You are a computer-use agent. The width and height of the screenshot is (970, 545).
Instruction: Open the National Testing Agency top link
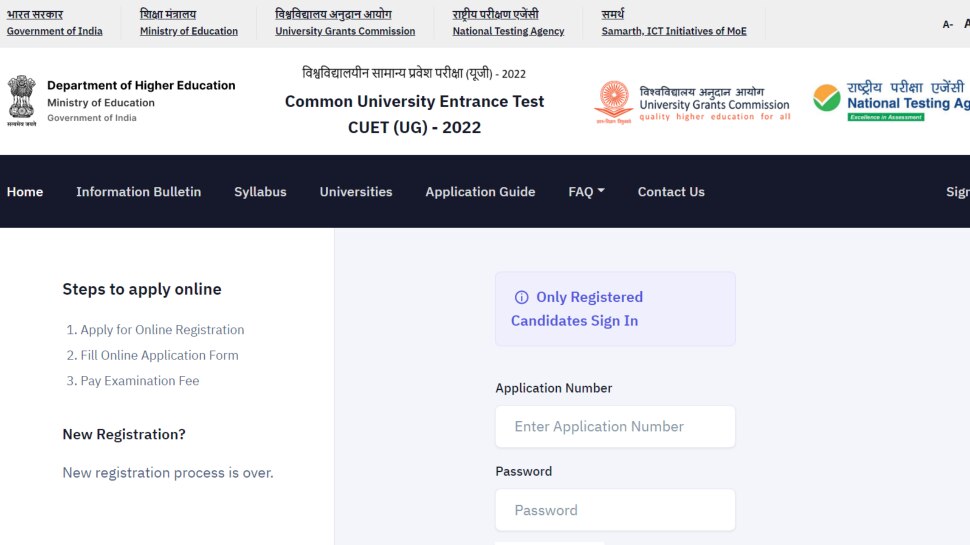(509, 31)
